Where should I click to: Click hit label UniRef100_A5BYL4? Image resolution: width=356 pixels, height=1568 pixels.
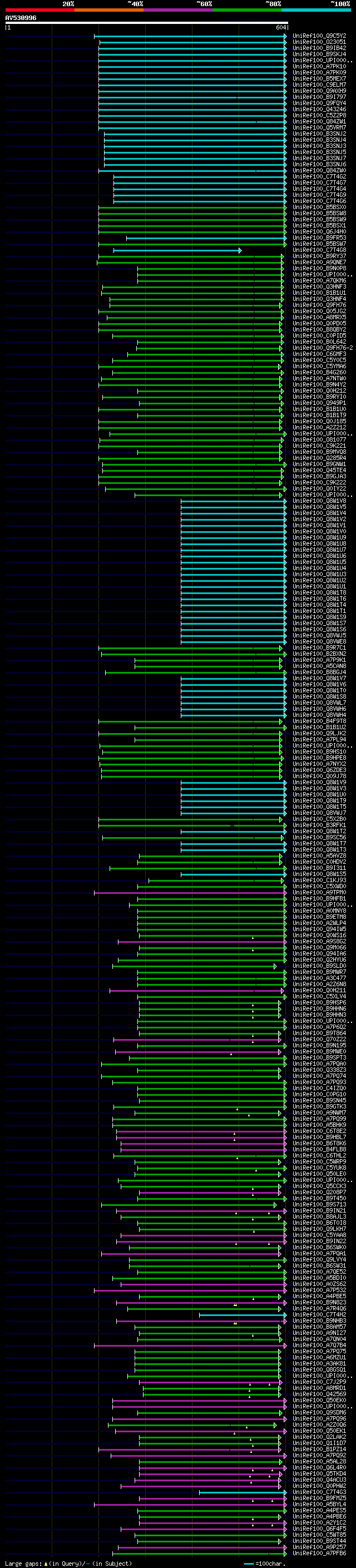coord(319,1504)
